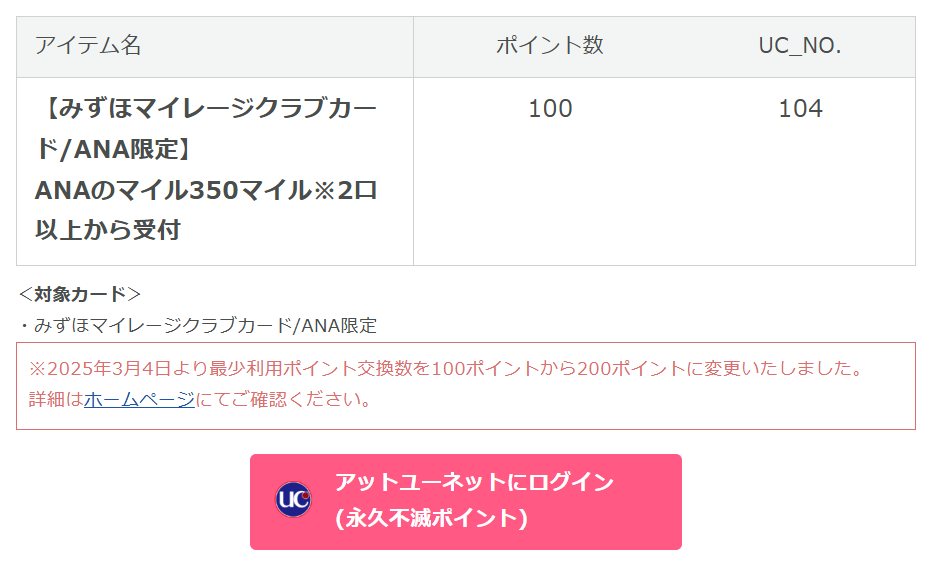
Task: Click the にてご確認ください text after link
Action: coord(284,400)
